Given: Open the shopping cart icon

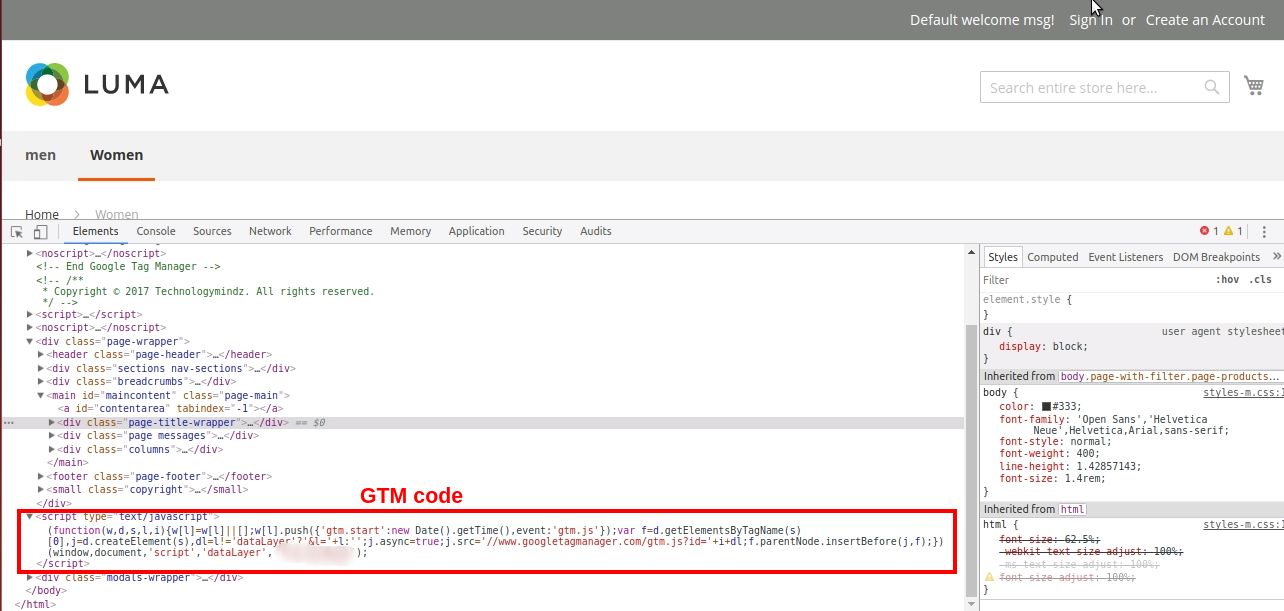Looking at the screenshot, I should pyautogui.click(x=1253, y=86).
